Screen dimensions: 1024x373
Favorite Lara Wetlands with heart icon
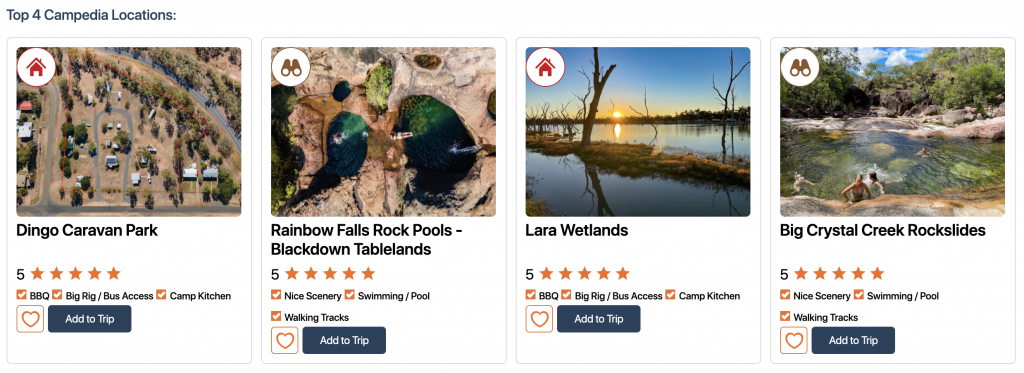(x=539, y=319)
